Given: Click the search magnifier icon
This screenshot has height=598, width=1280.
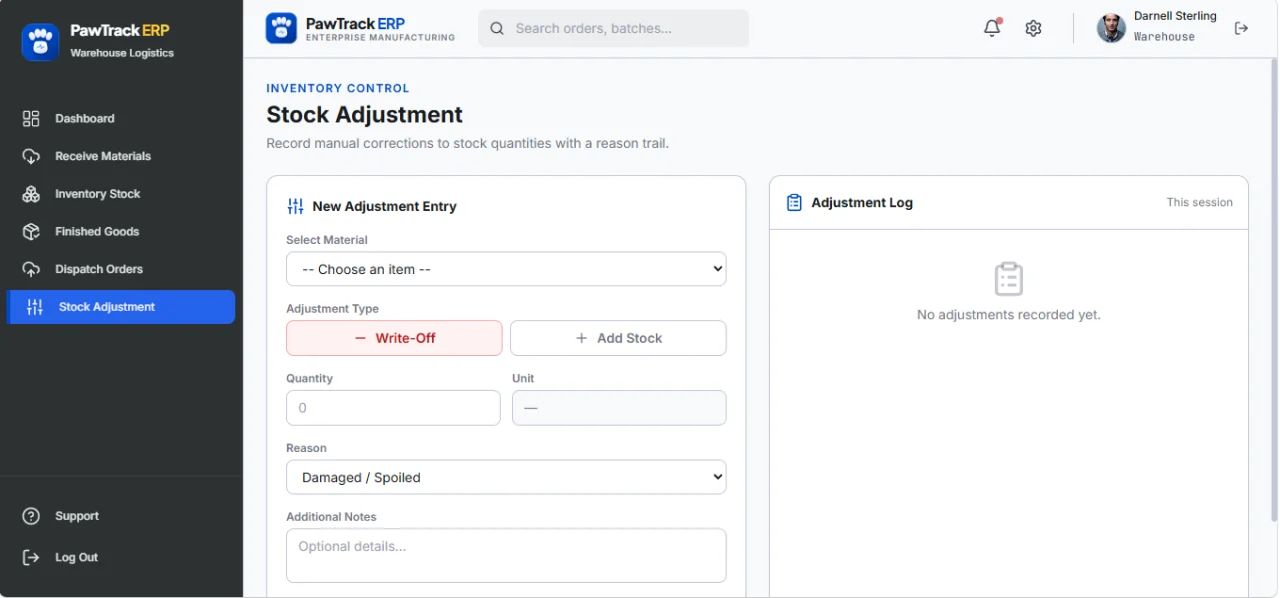Looking at the screenshot, I should point(496,29).
